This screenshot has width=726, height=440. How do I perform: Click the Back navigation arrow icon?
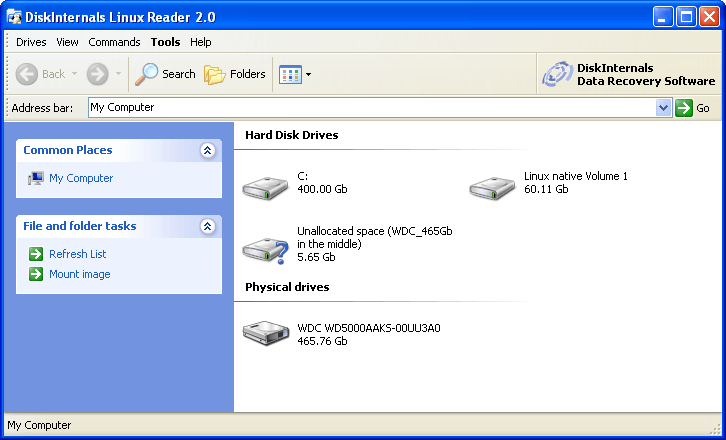tap(26, 74)
